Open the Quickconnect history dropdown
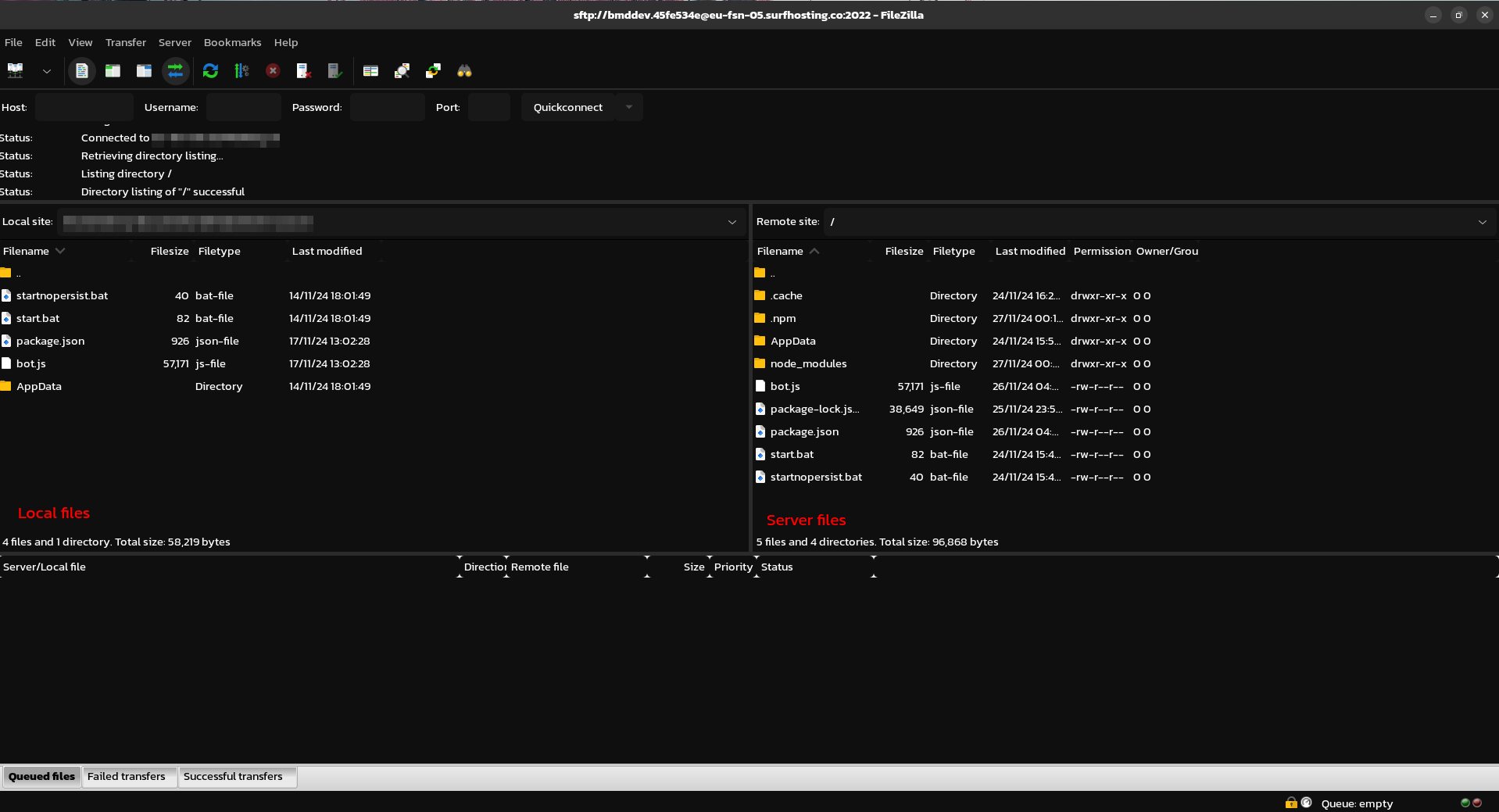This screenshot has height=812, width=1499. [x=629, y=107]
